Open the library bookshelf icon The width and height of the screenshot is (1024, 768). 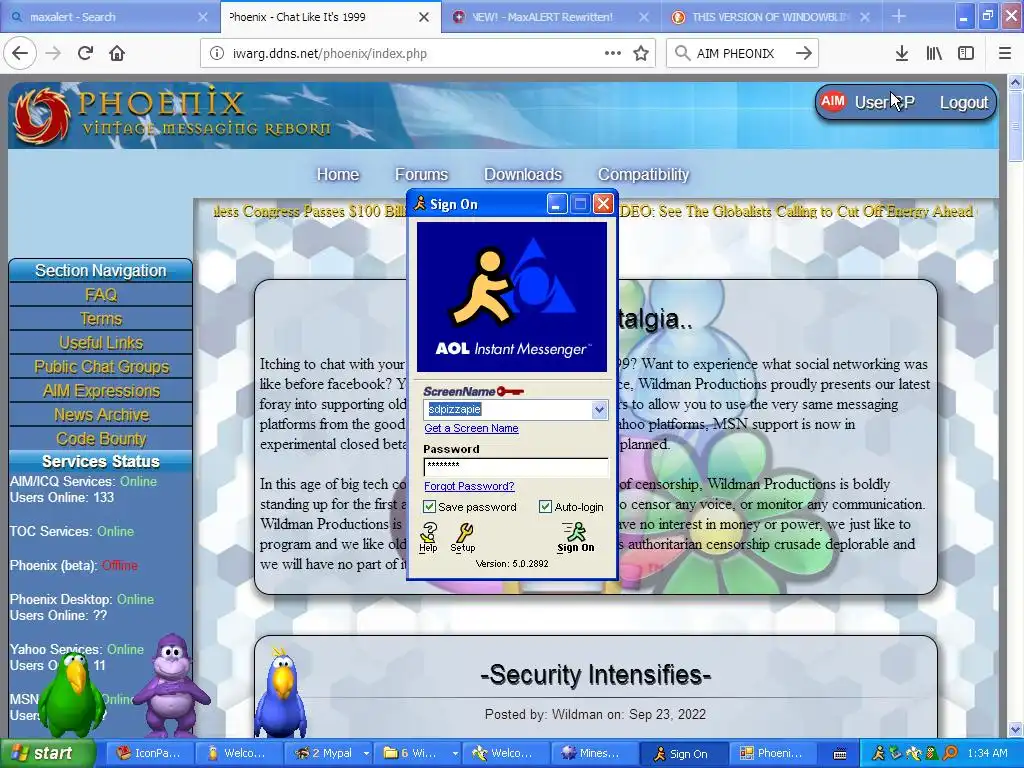(x=934, y=54)
